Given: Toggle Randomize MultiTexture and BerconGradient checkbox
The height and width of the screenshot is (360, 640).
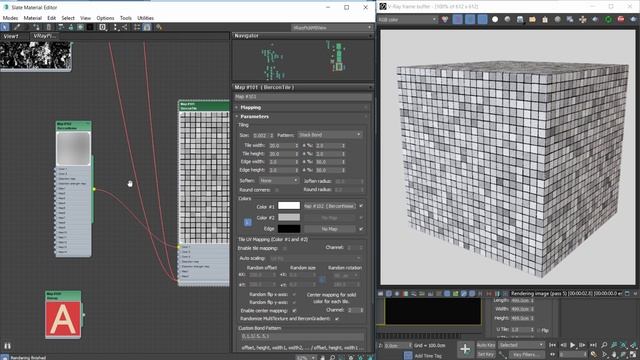Looking at the screenshot, I should [x=337, y=318].
